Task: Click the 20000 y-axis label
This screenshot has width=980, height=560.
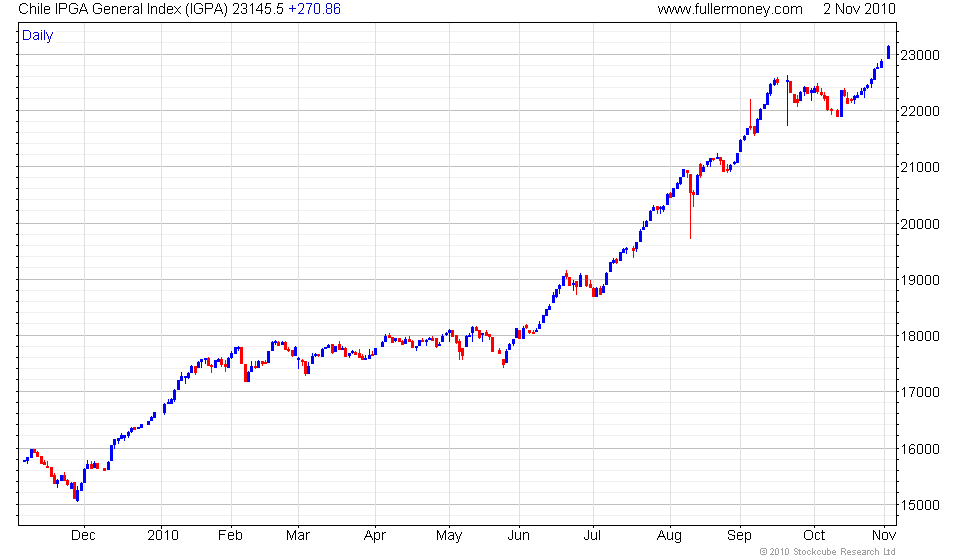Action: (x=919, y=224)
